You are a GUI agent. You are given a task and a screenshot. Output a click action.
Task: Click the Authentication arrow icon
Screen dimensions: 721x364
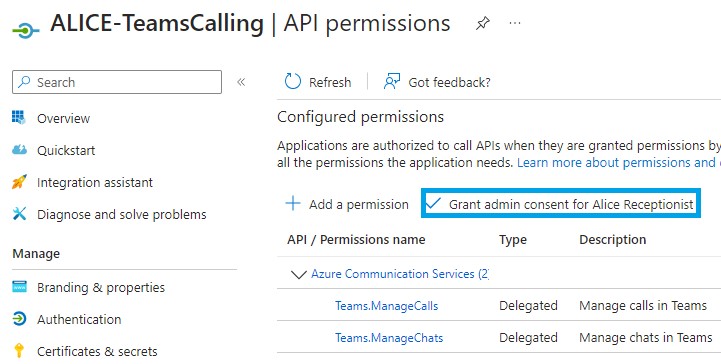pos(19,318)
